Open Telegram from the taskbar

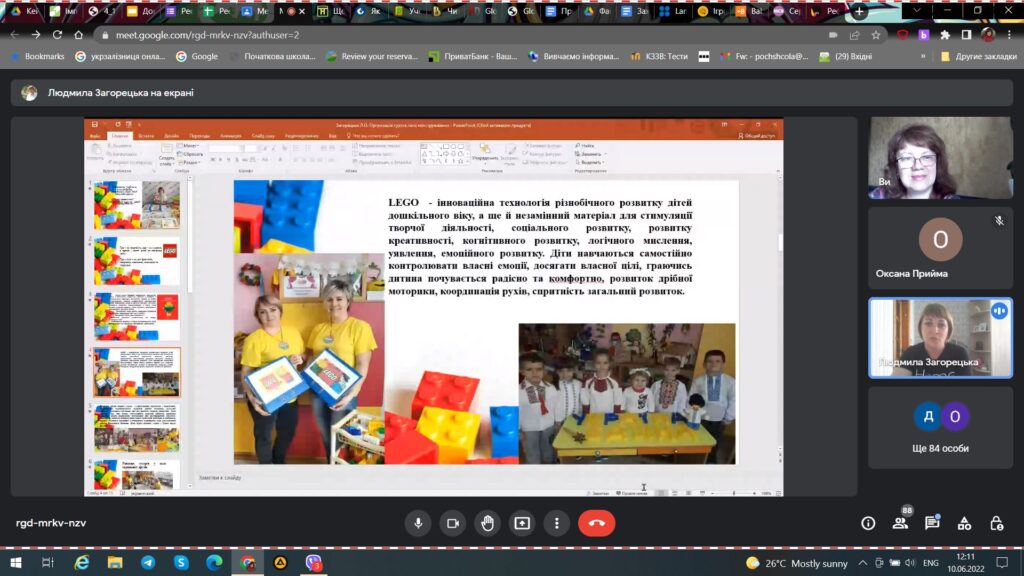point(148,563)
